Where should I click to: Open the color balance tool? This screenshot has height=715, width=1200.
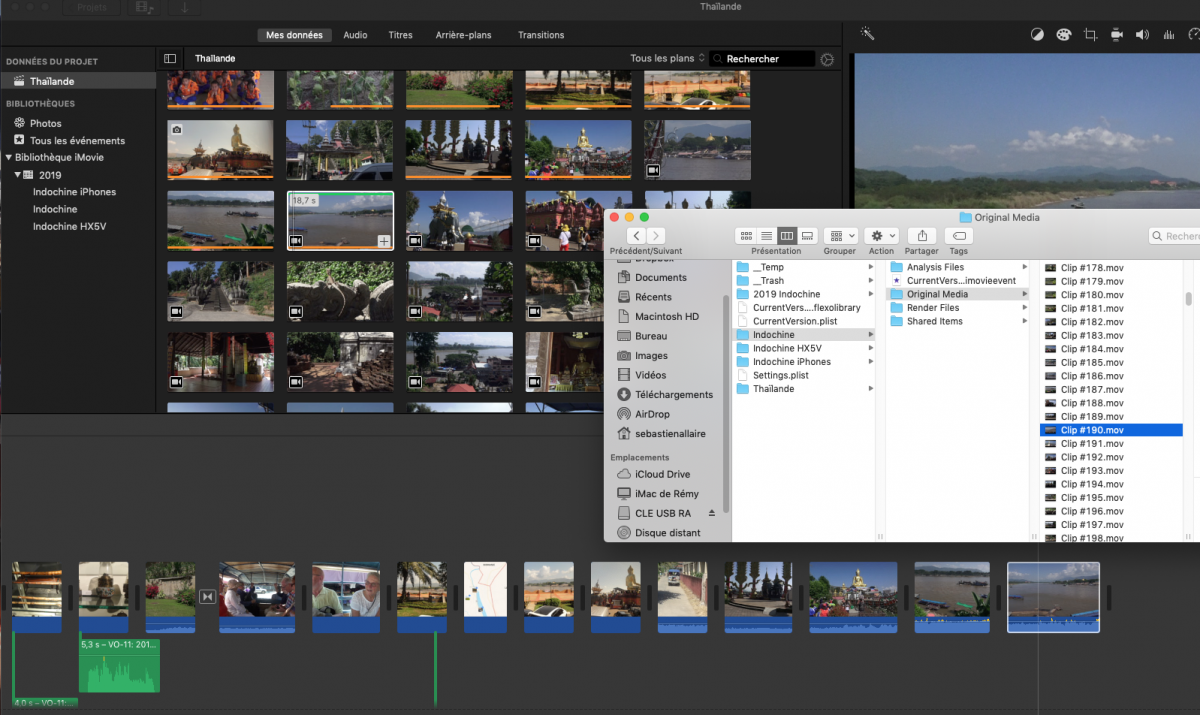click(x=1037, y=35)
